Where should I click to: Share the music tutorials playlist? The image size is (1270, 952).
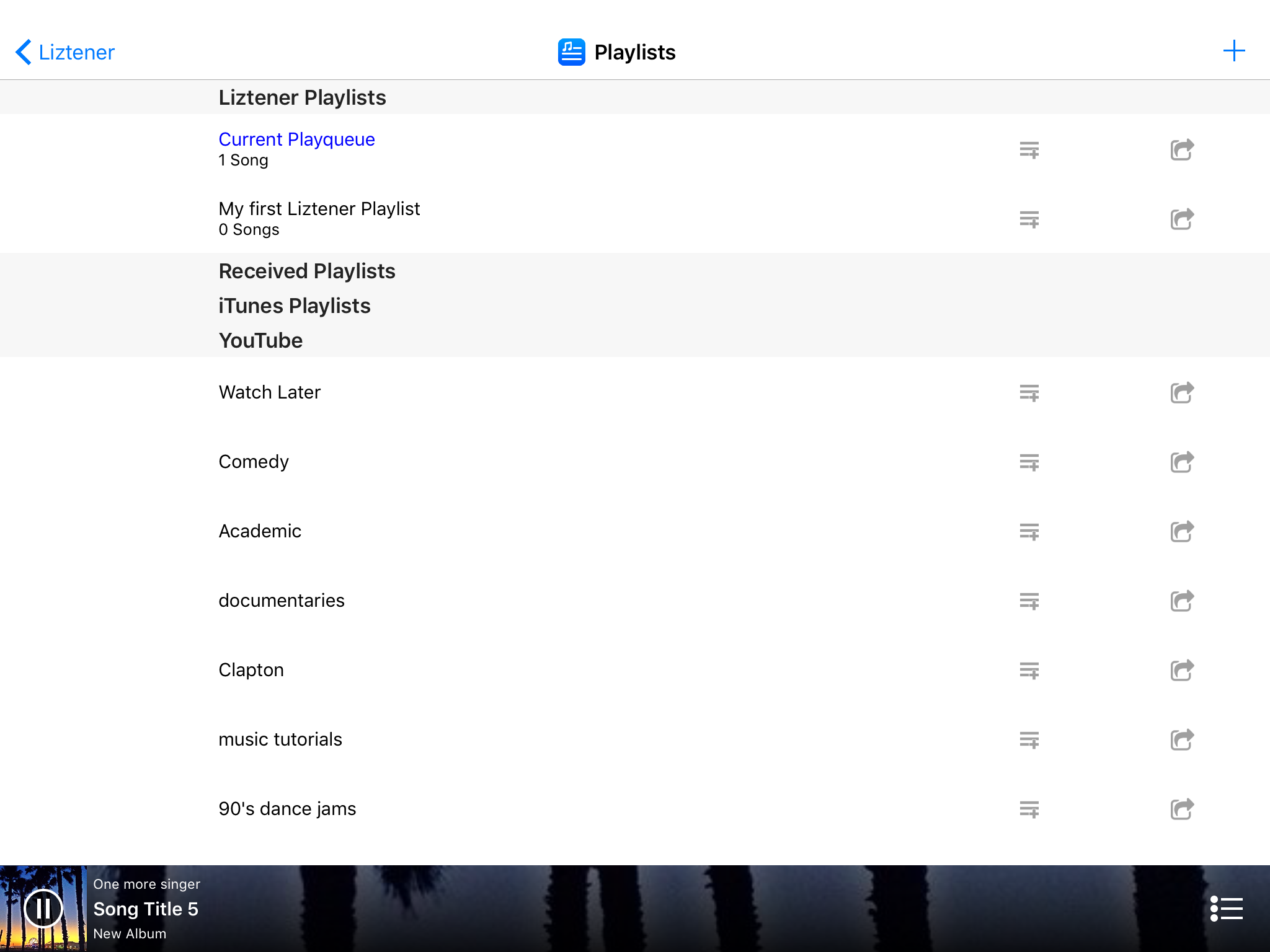[x=1182, y=739]
